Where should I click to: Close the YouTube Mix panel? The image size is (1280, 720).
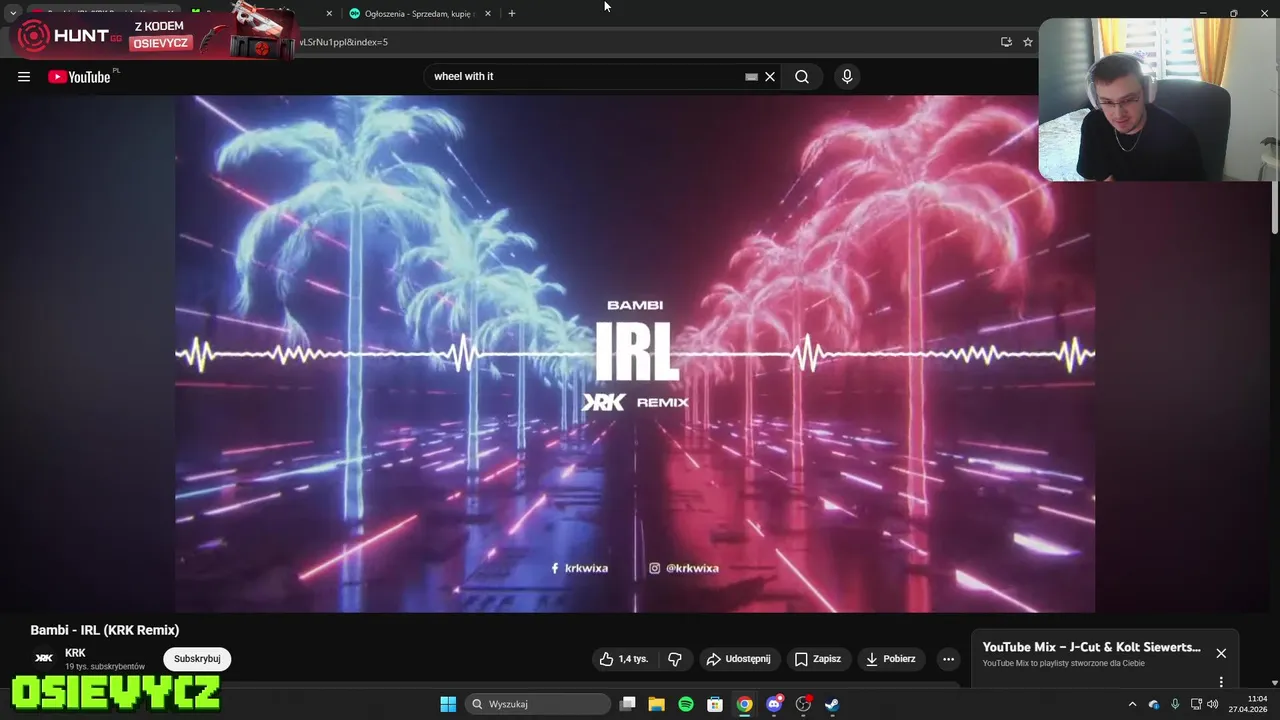1221,653
